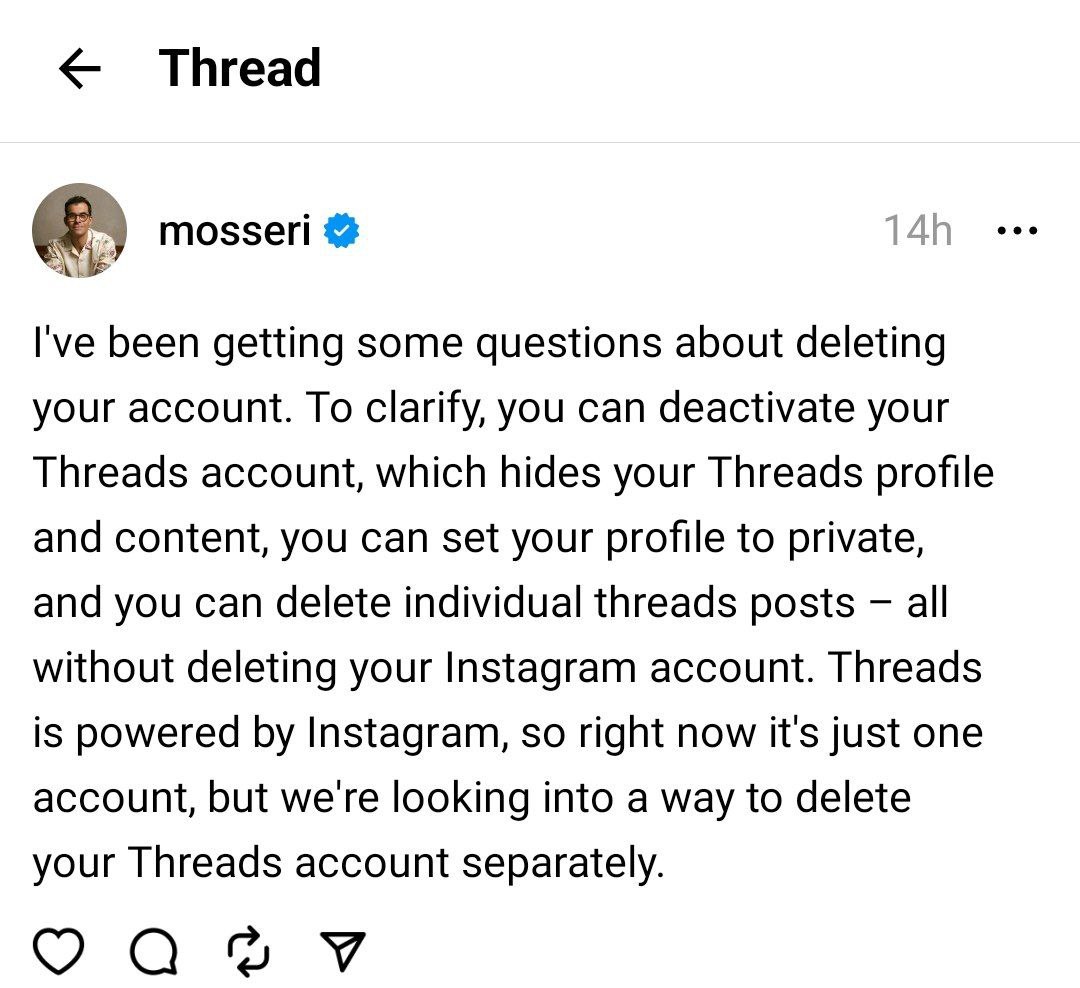Viewport: 1080px width, 988px height.
Task: Click the first line of the post
Action: pyautogui.click(x=489, y=344)
